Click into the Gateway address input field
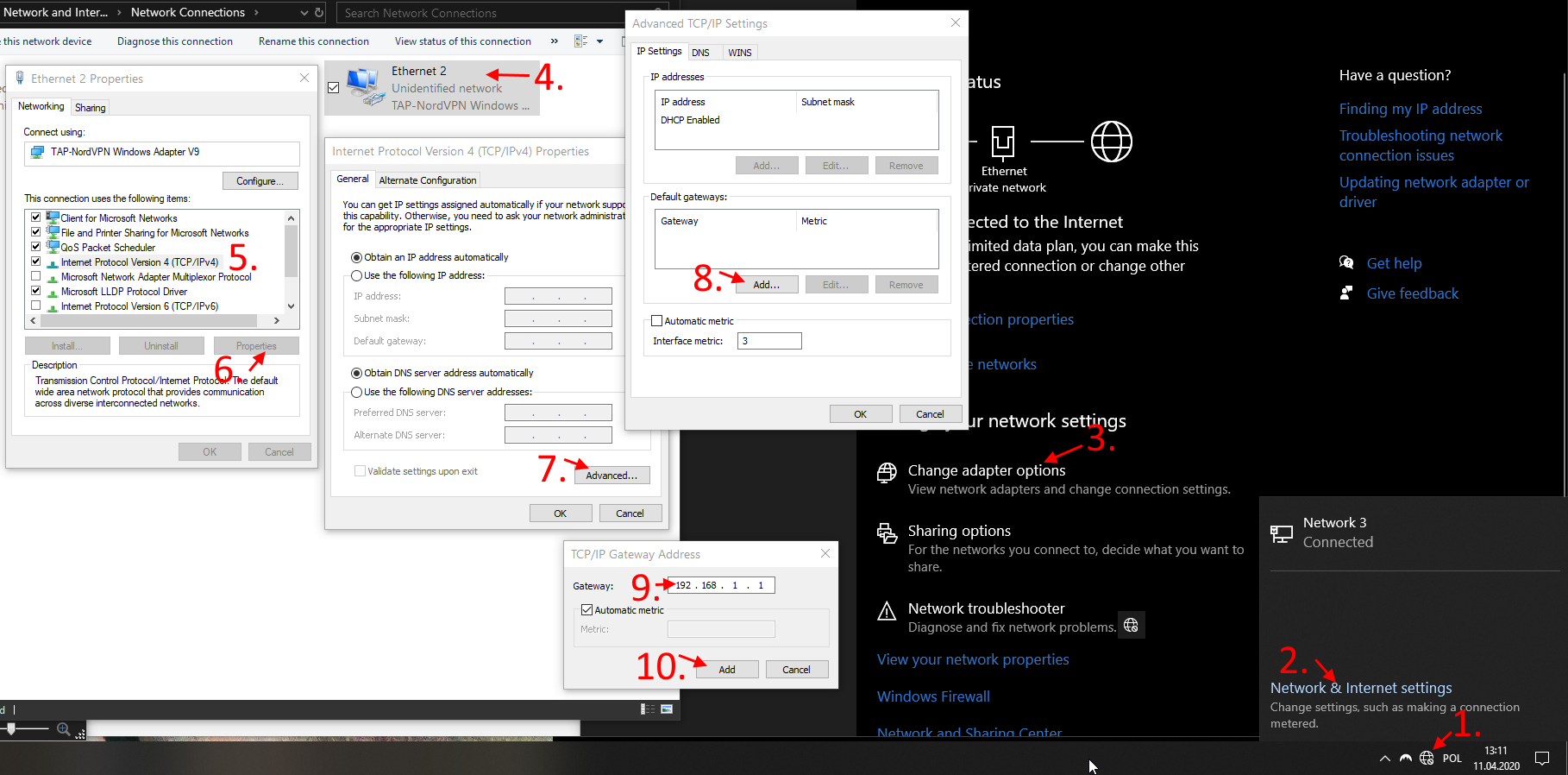 click(x=721, y=585)
